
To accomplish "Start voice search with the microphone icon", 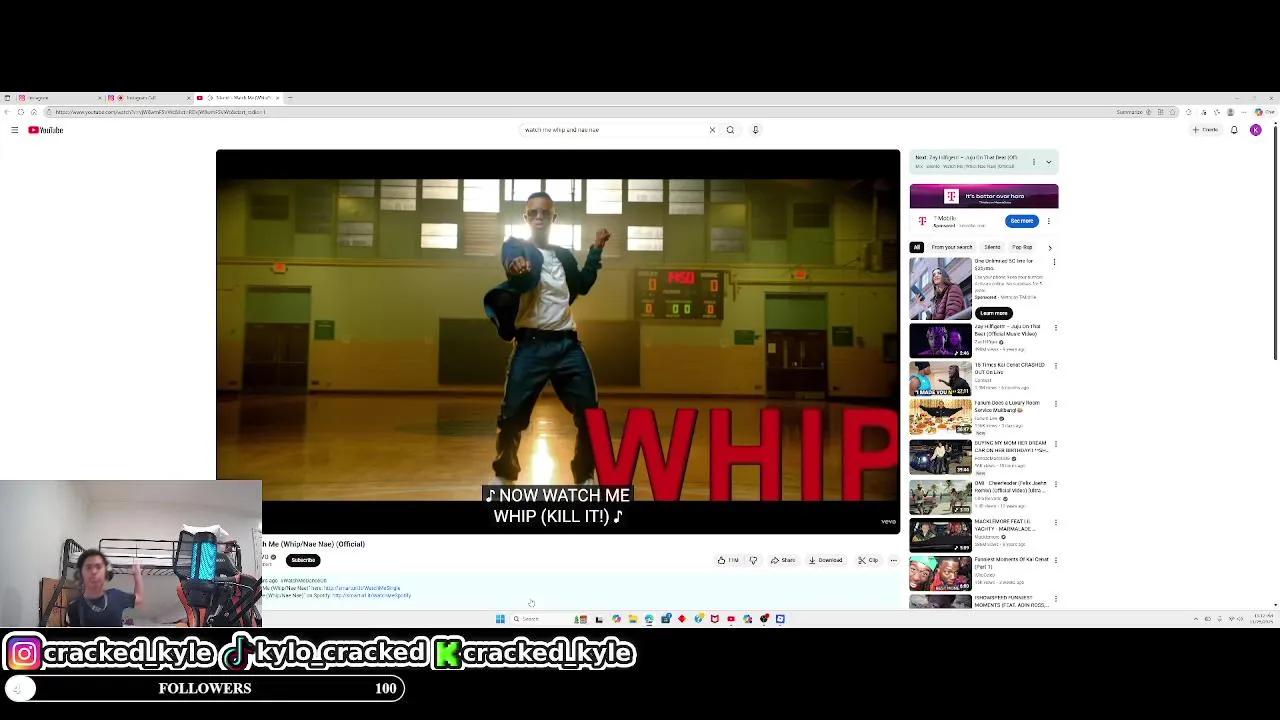I will click(x=755, y=130).
